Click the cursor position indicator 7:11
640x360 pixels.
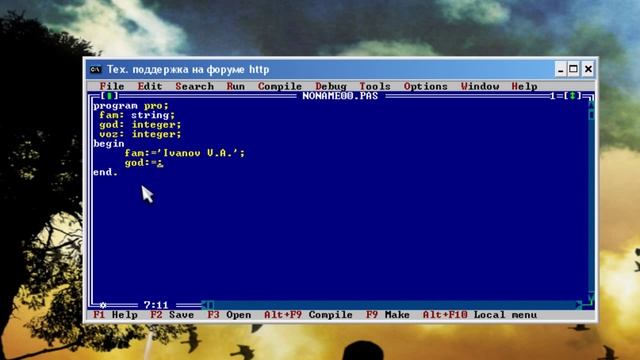click(156, 305)
